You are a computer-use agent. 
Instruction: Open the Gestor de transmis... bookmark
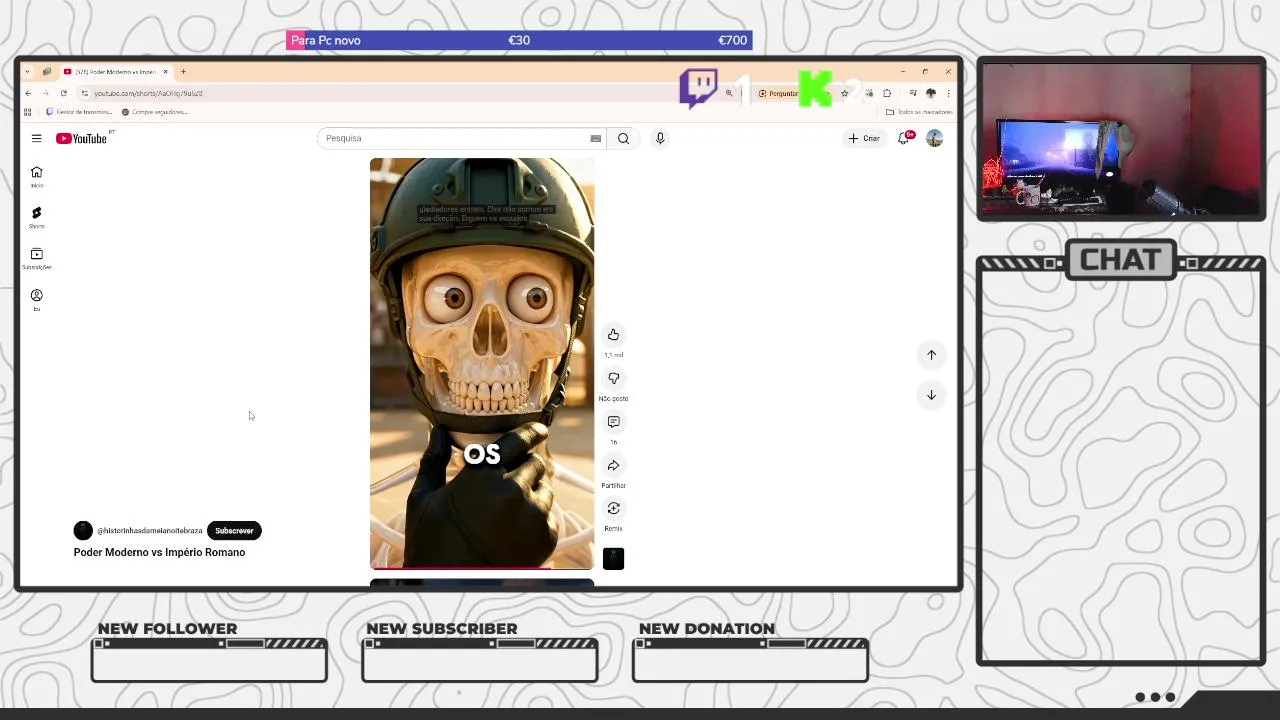coord(79,112)
